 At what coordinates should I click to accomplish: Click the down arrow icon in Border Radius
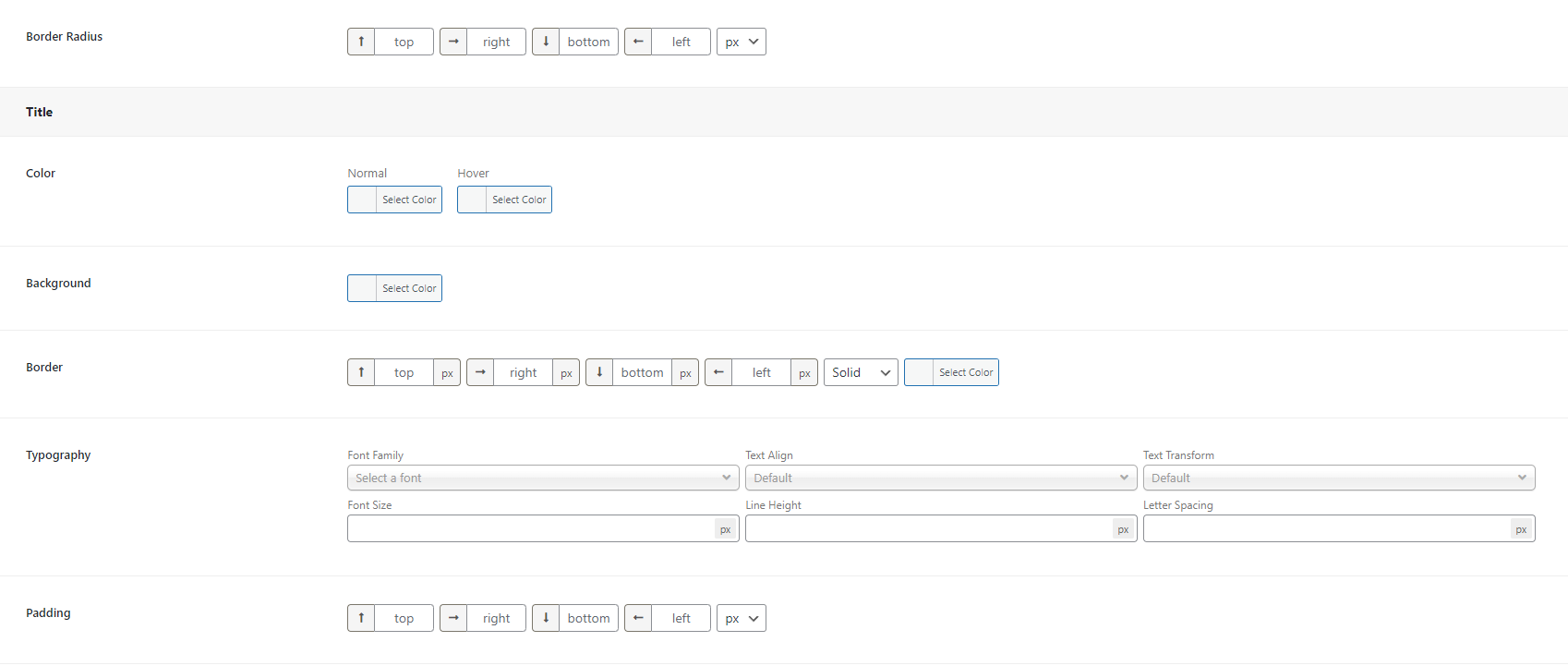pos(546,42)
